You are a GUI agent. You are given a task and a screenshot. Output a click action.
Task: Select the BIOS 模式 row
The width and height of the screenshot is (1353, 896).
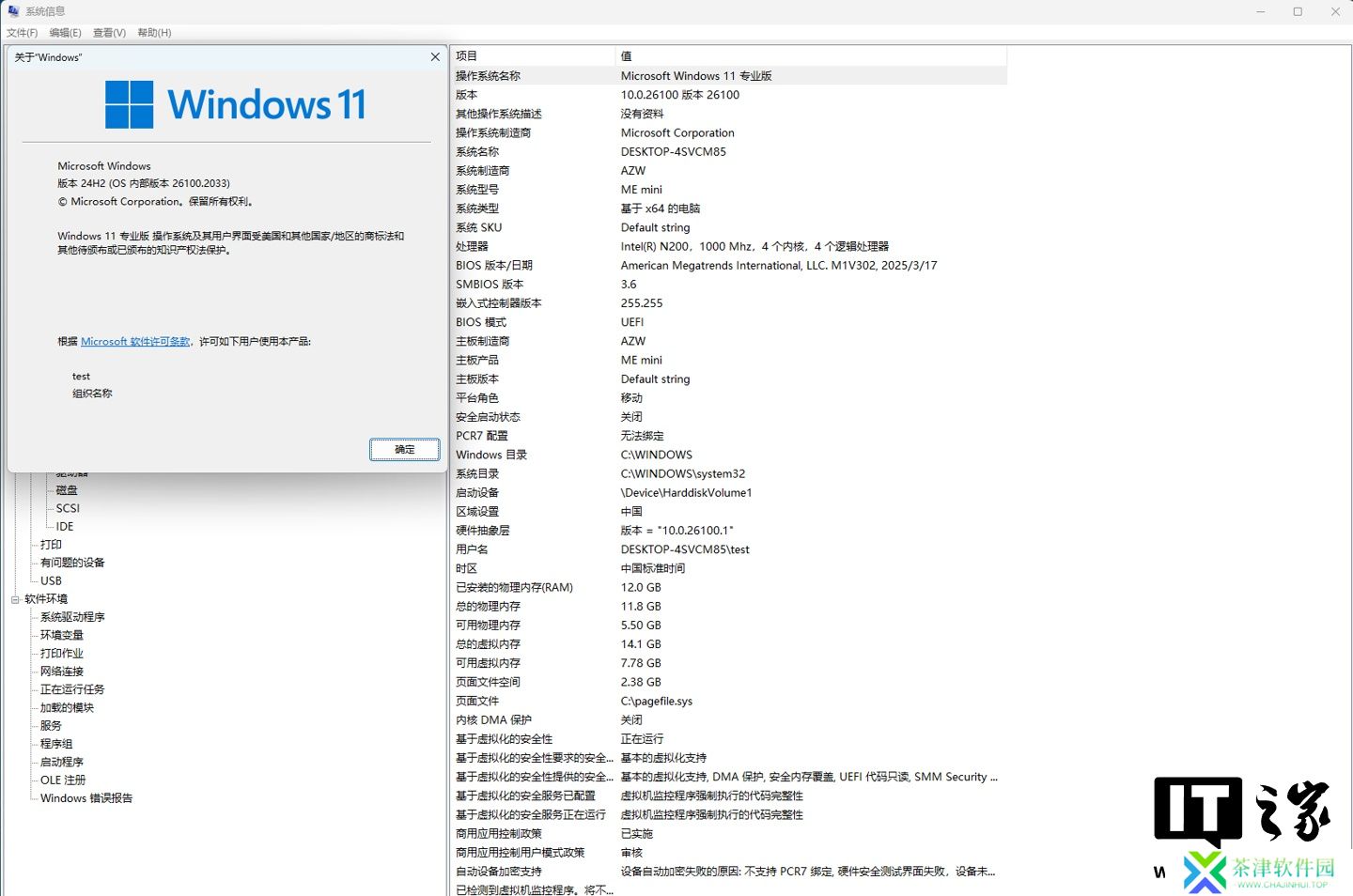click(728, 322)
